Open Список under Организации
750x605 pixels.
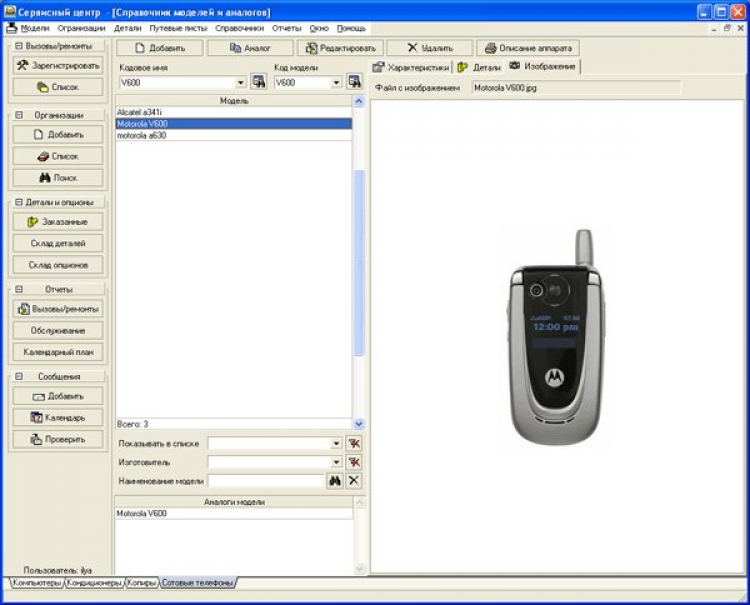58,156
